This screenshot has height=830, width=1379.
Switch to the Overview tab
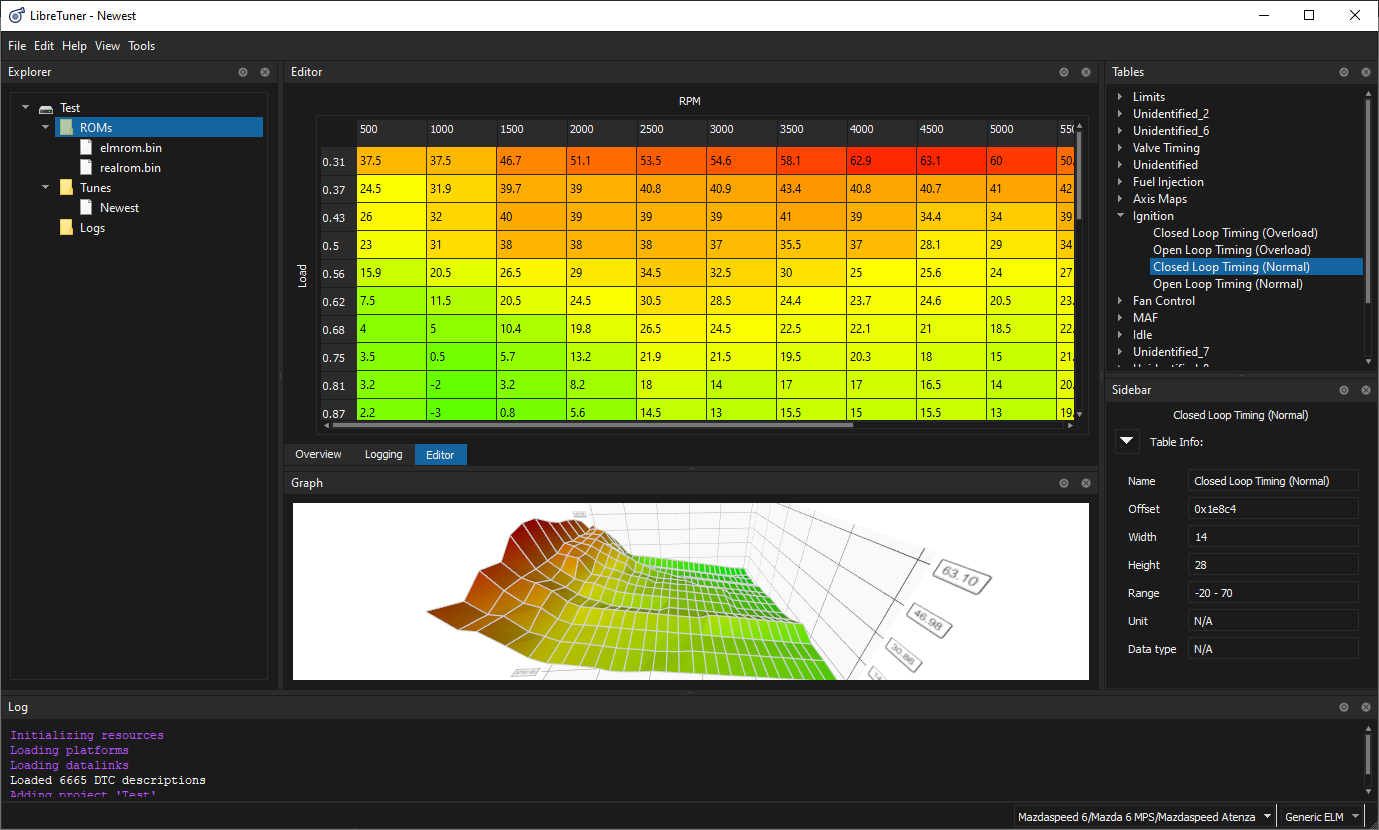pos(318,454)
